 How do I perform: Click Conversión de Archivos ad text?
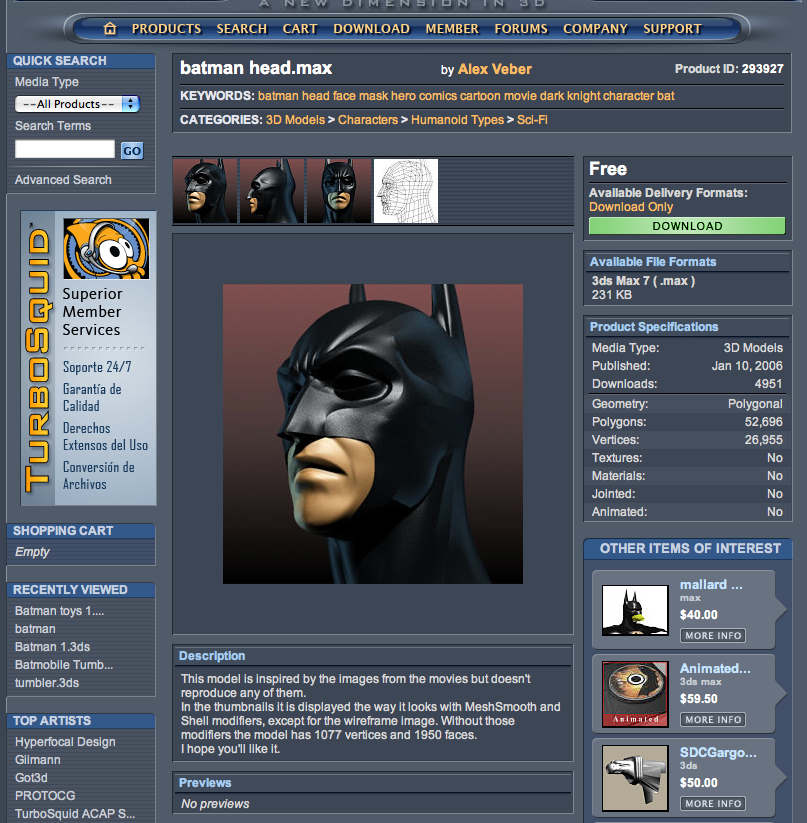(x=99, y=476)
